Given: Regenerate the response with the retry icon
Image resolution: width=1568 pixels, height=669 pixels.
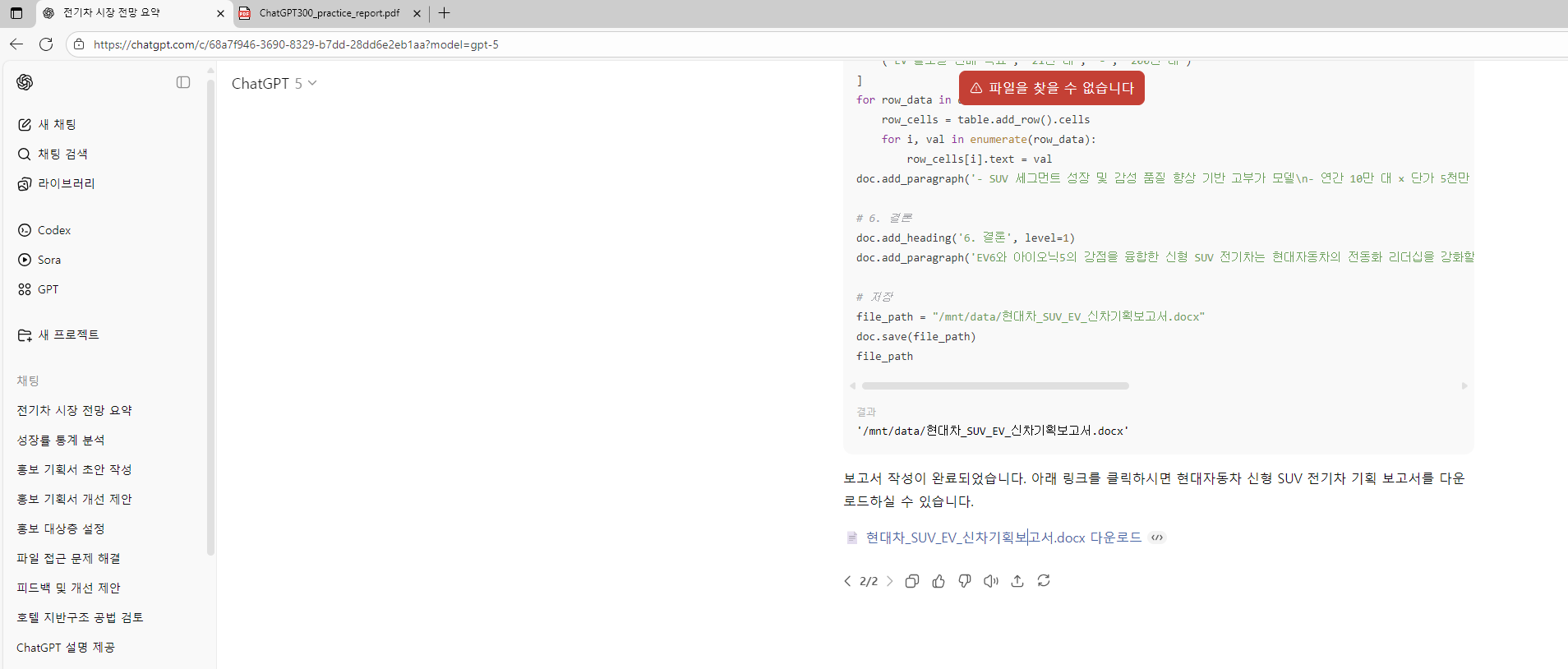Looking at the screenshot, I should (x=1044, y=581).
